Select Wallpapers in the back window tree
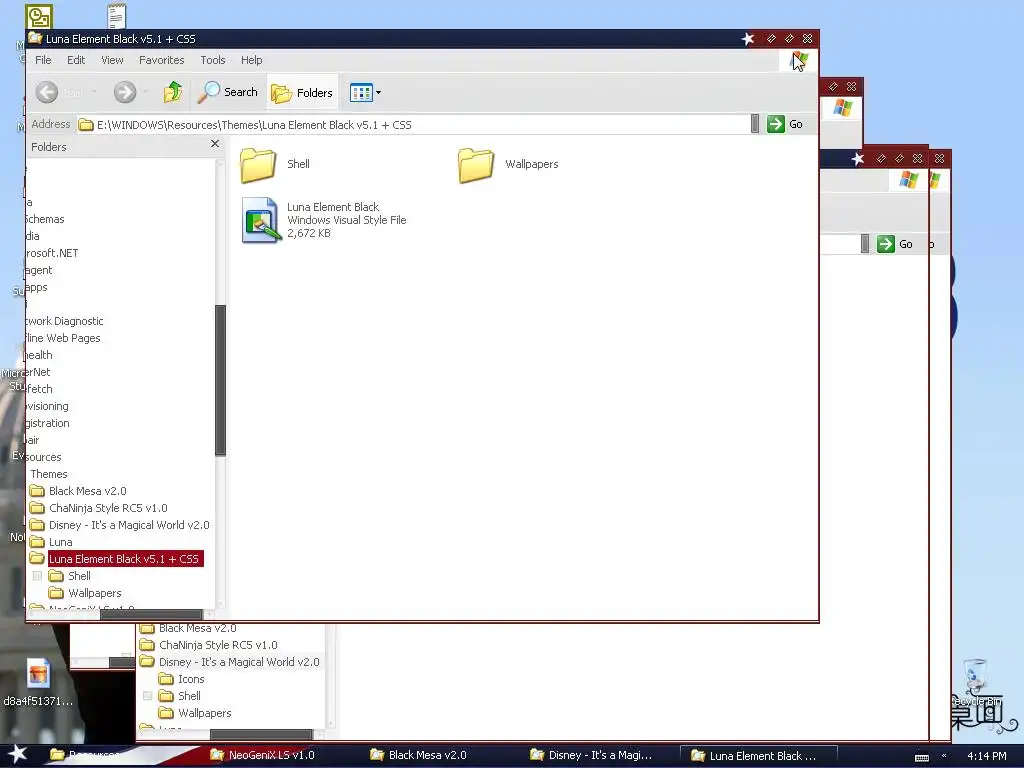Screen dimensions: 1024x768 [195, 713]
